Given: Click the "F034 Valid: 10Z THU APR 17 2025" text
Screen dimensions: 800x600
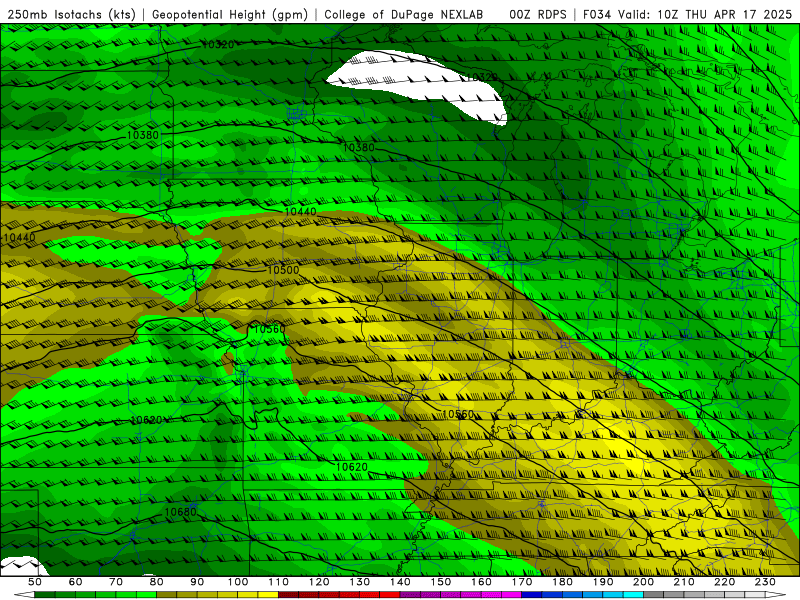Looking at the screenshot, I should [687, 15].
